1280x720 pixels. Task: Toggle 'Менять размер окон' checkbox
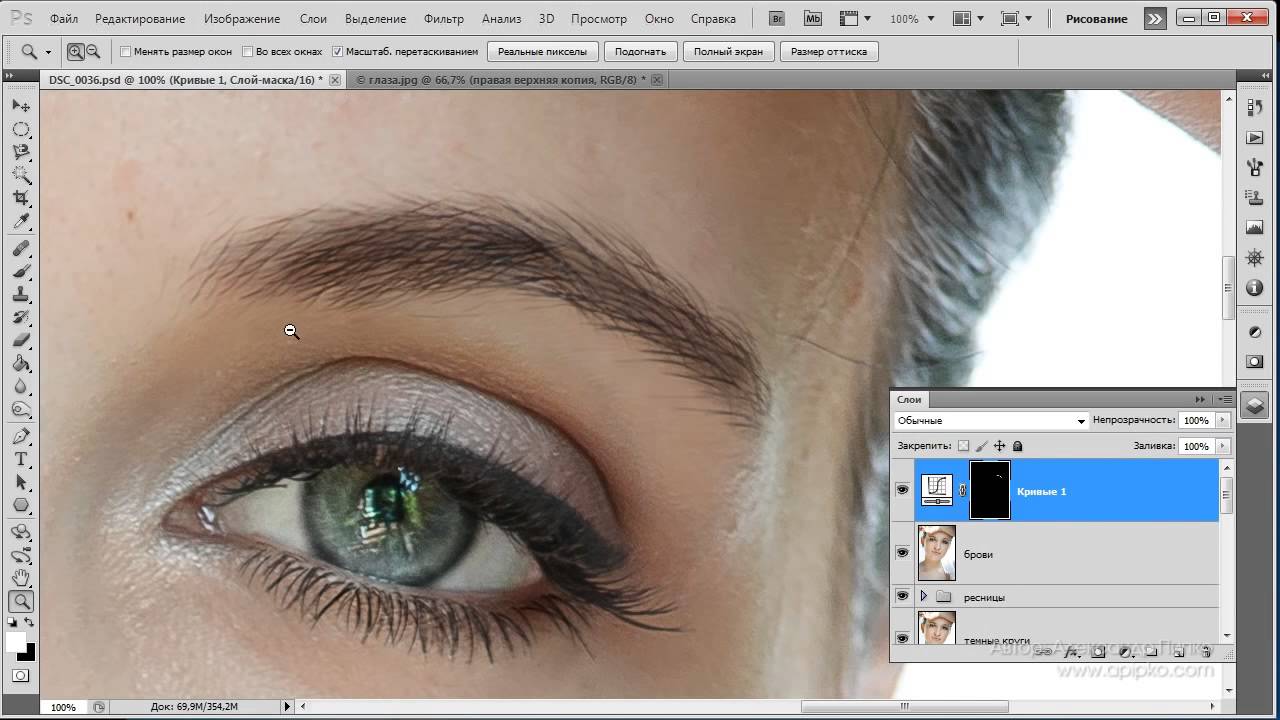click(125, 52)
